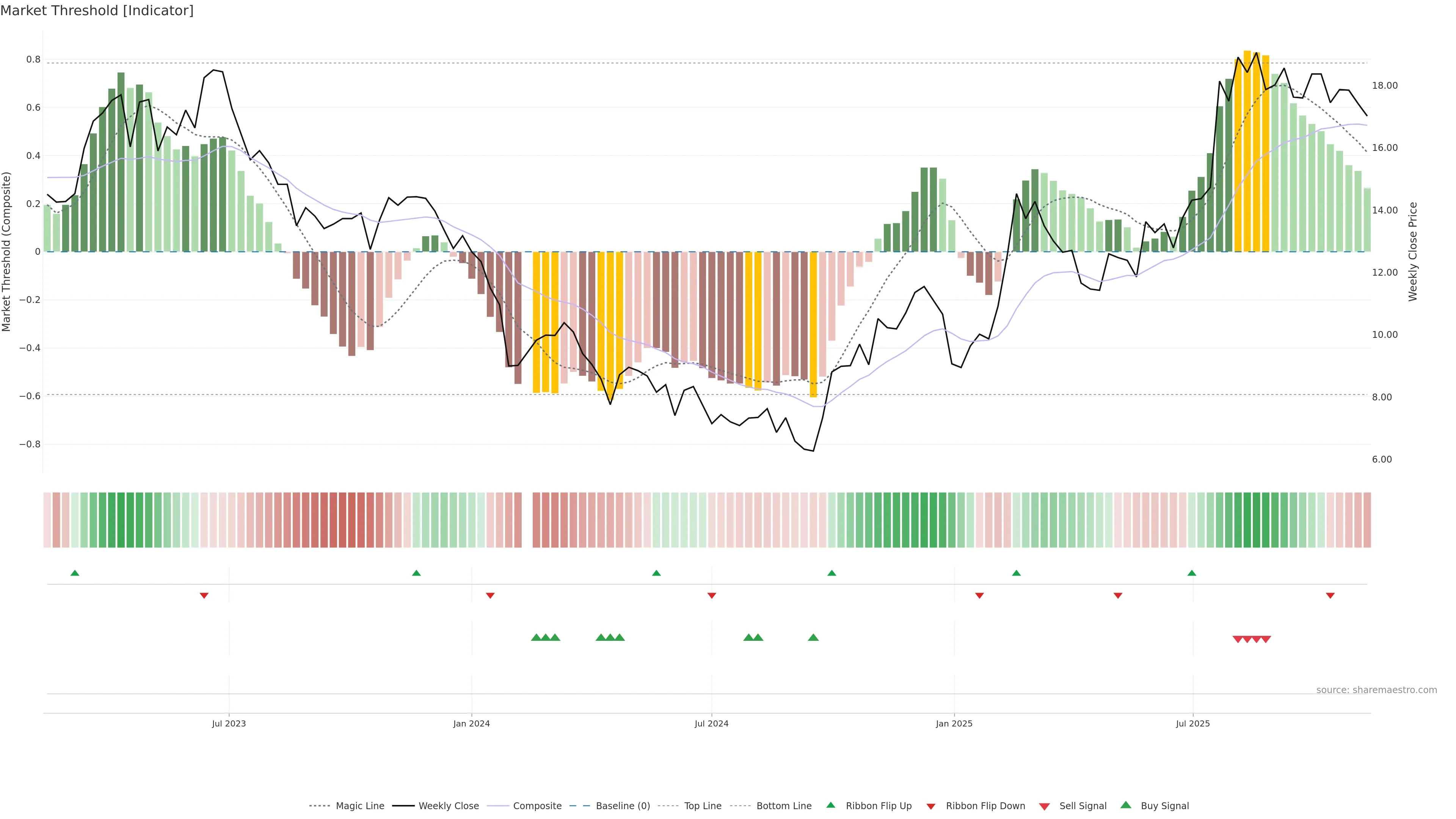Click the Market Threshold [Indicator] title
Screen dimensions: 1456x819
[97, 11]
